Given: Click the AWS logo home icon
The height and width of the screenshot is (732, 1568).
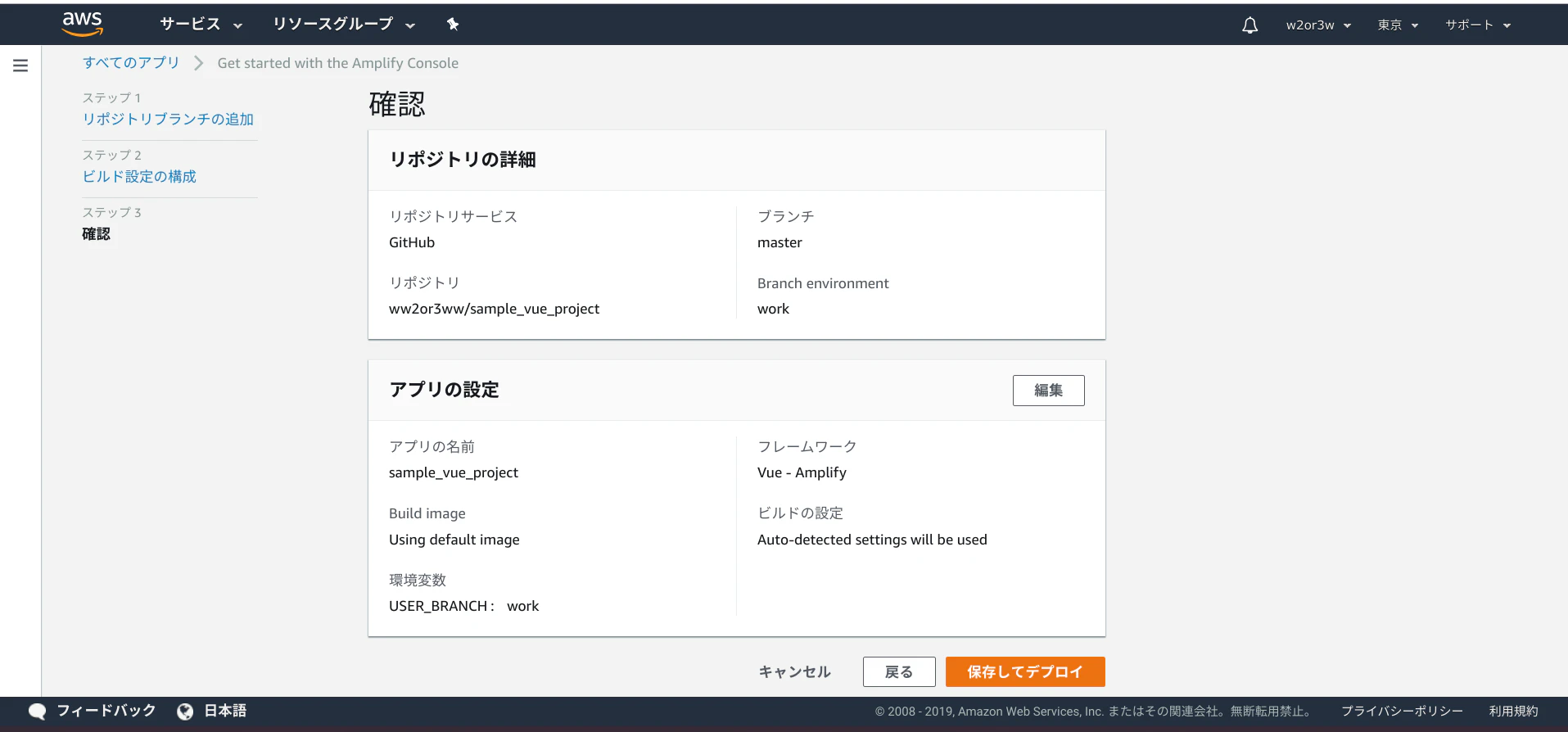Looking at the screenshot, I should tap(83, 25).
